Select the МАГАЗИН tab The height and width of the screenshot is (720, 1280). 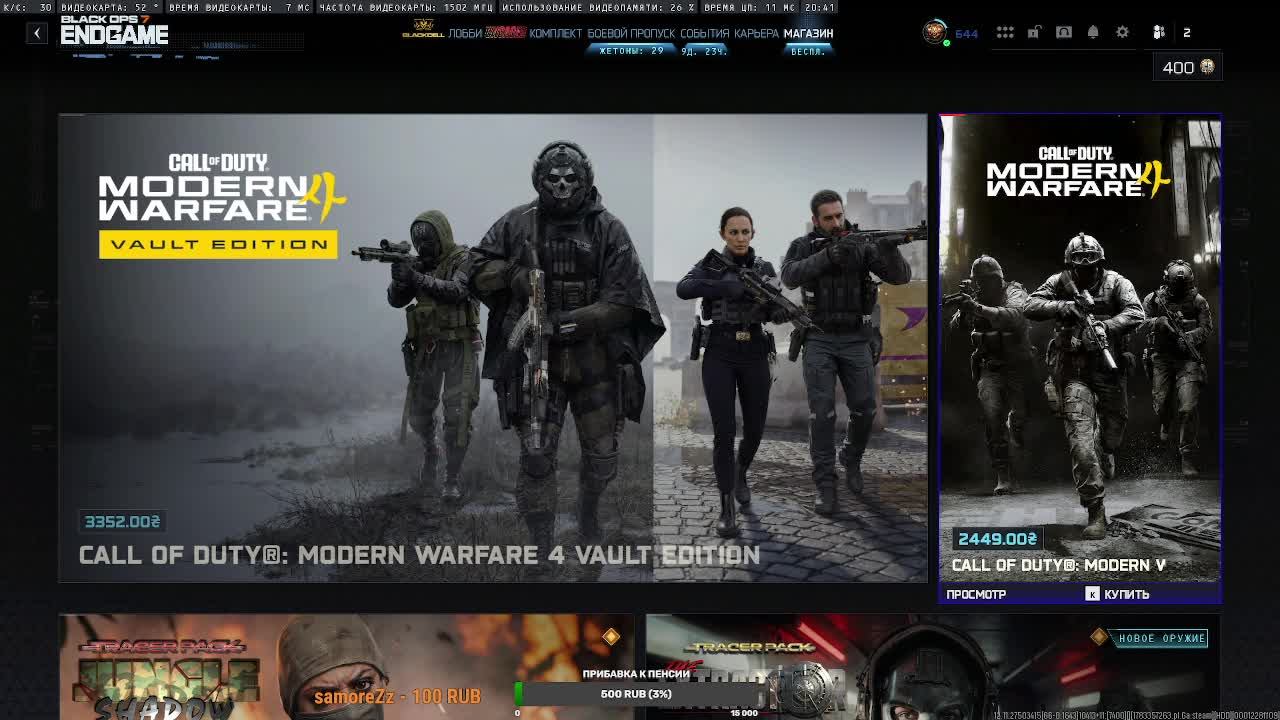(808, 33)
